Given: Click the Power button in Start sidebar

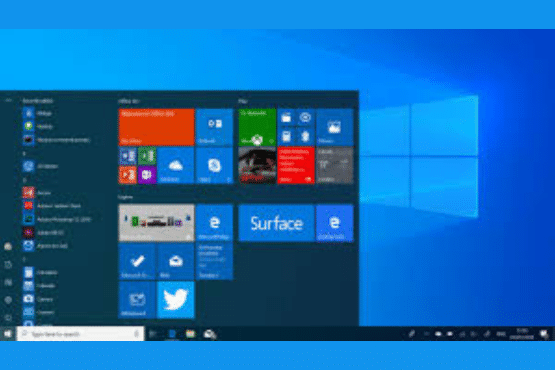Looking at the screenshot, I should pyautogui.click(x=8, y=318).
